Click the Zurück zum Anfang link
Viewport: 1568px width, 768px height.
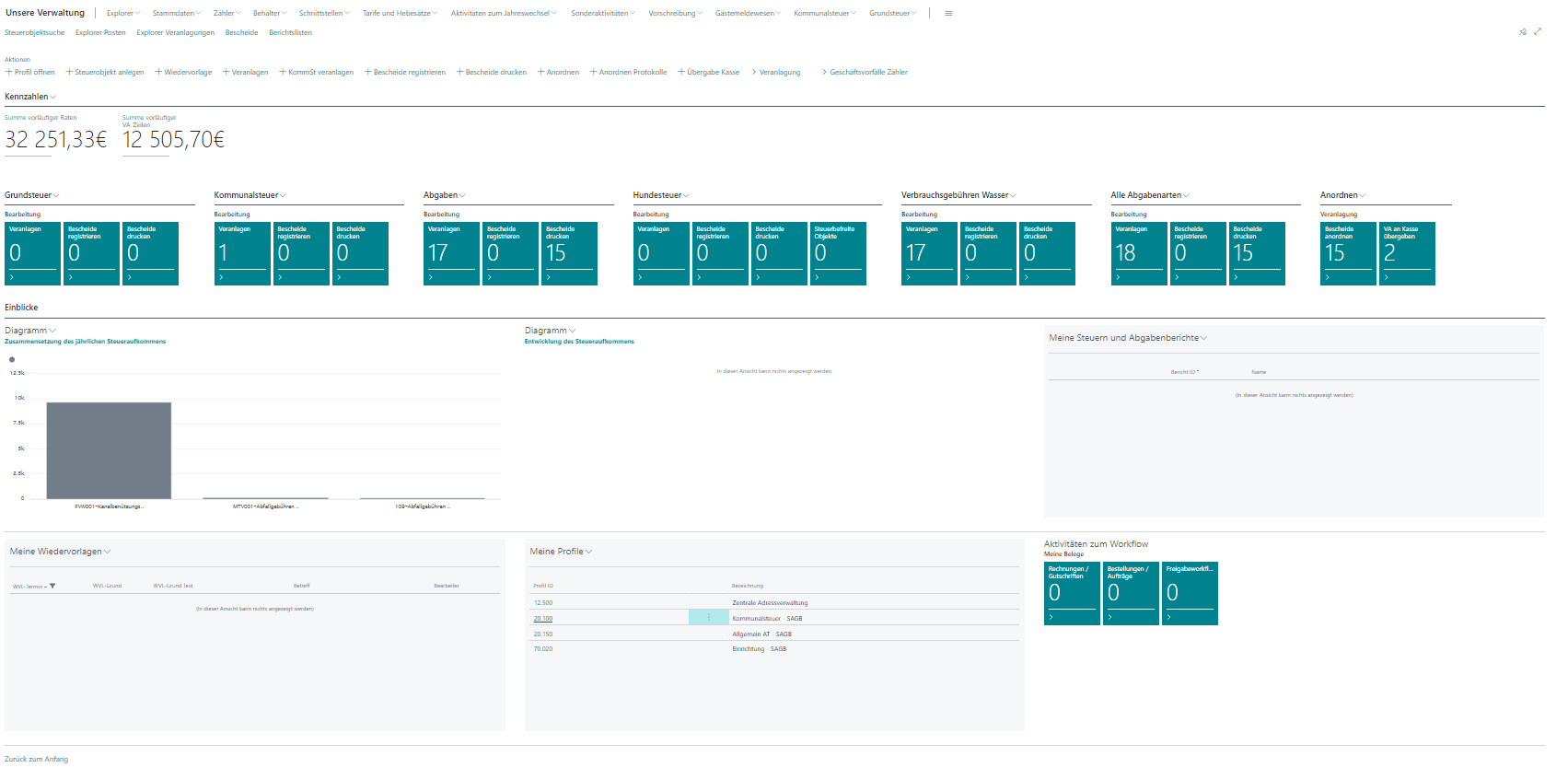(x=36, y=759)
